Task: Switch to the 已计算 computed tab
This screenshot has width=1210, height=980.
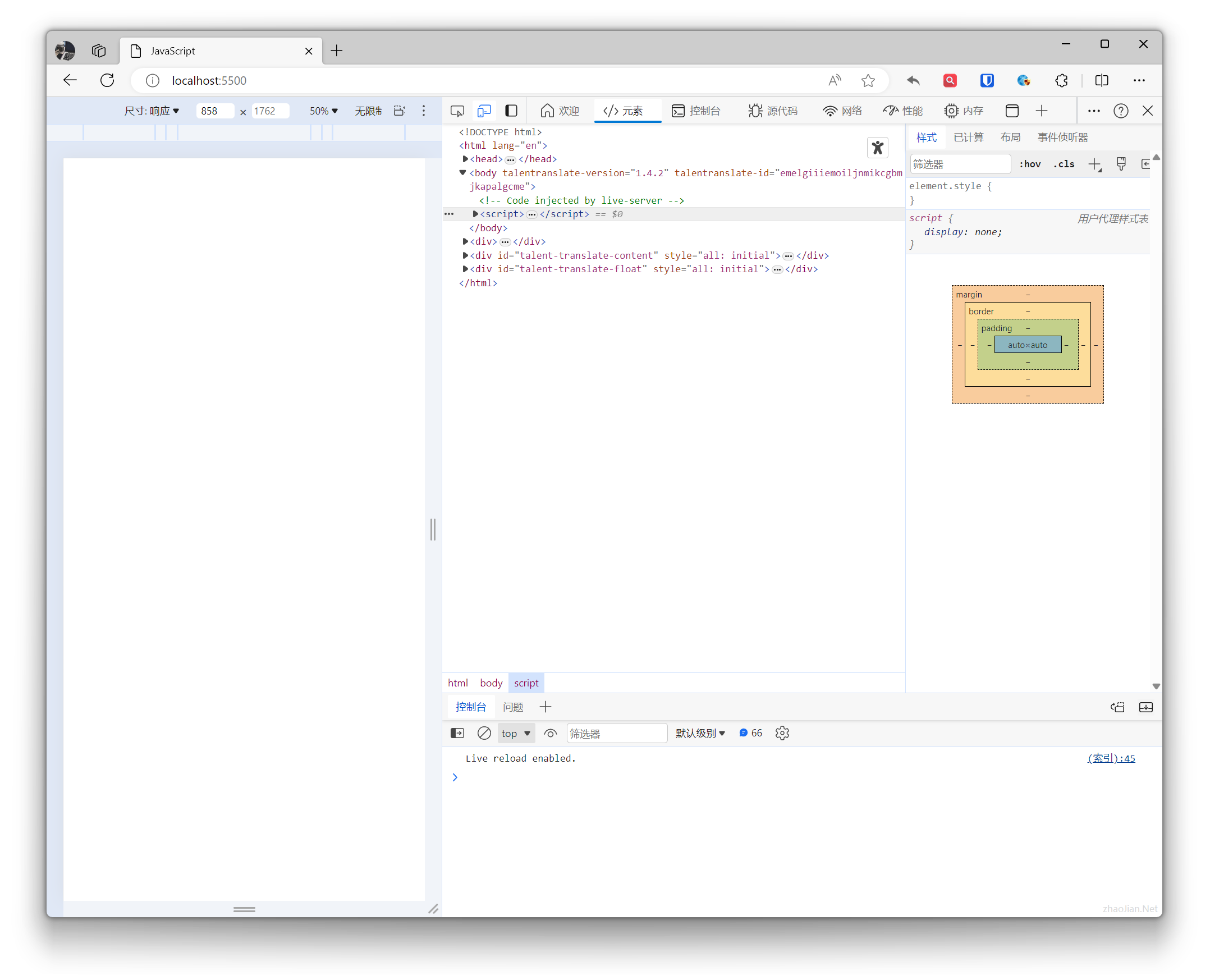Action: pos(968,137)
